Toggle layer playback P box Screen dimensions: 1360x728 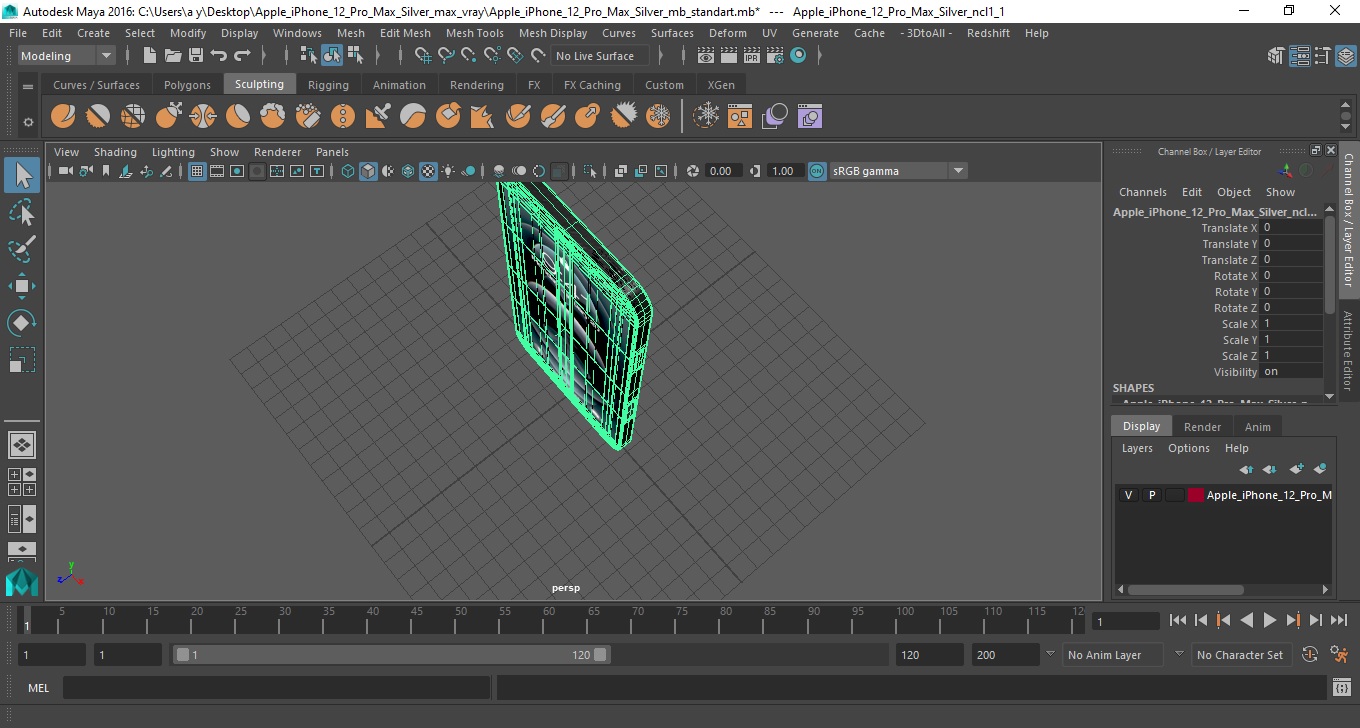1152,495
